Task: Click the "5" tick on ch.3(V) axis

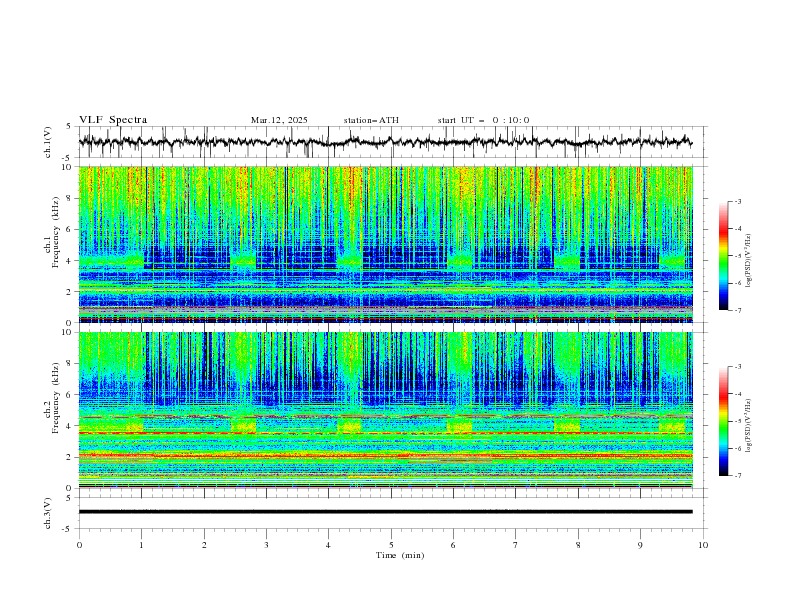Action: pyautogui.click(x=69, y=498)
